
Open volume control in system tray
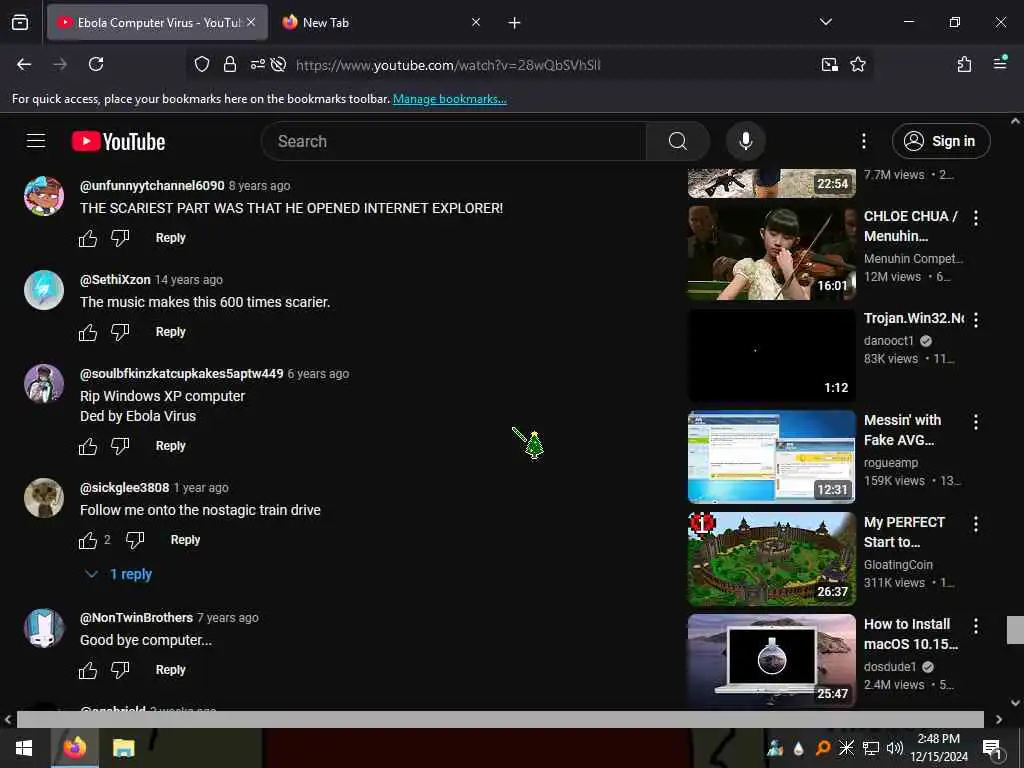pos(894,748)
